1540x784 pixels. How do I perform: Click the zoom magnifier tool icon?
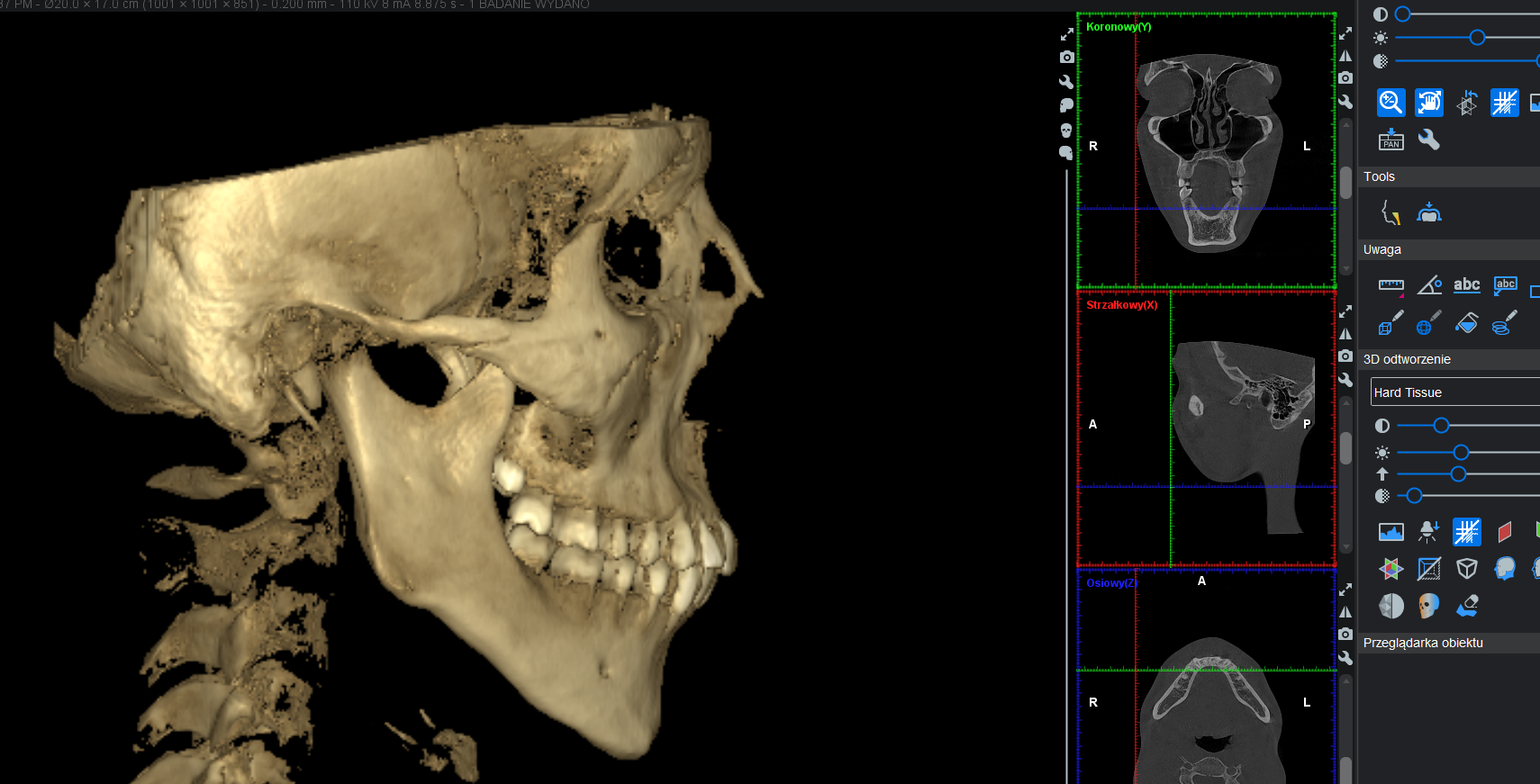pos(1391,103)
